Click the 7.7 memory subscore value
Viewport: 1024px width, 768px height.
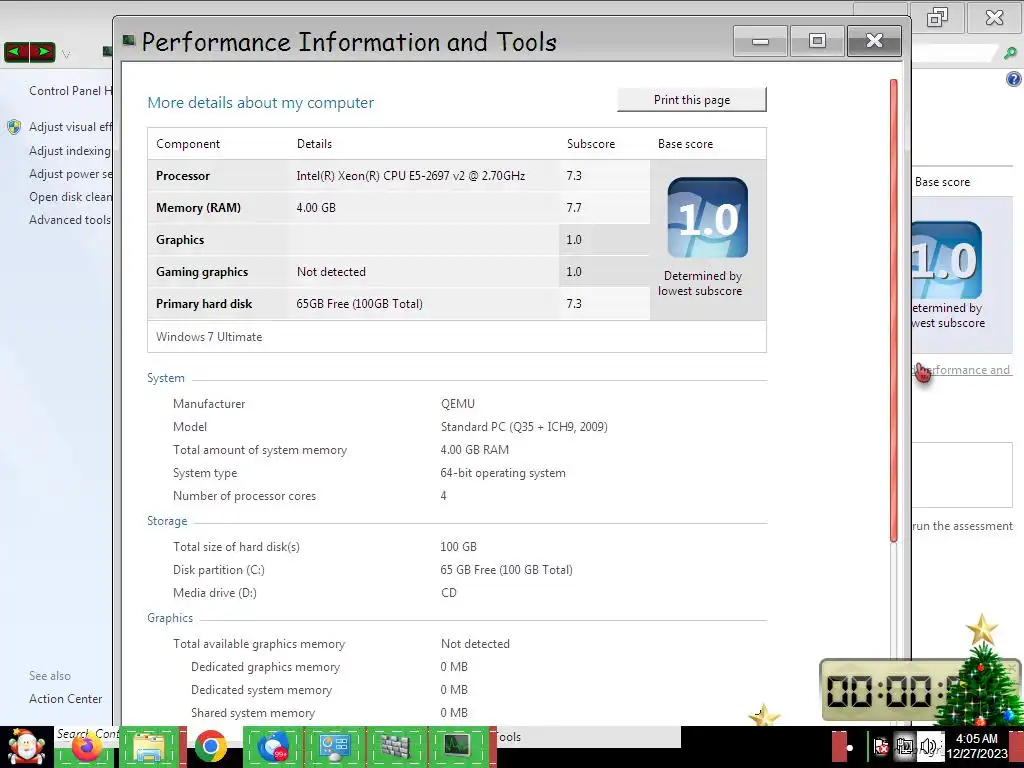point(573,208)
